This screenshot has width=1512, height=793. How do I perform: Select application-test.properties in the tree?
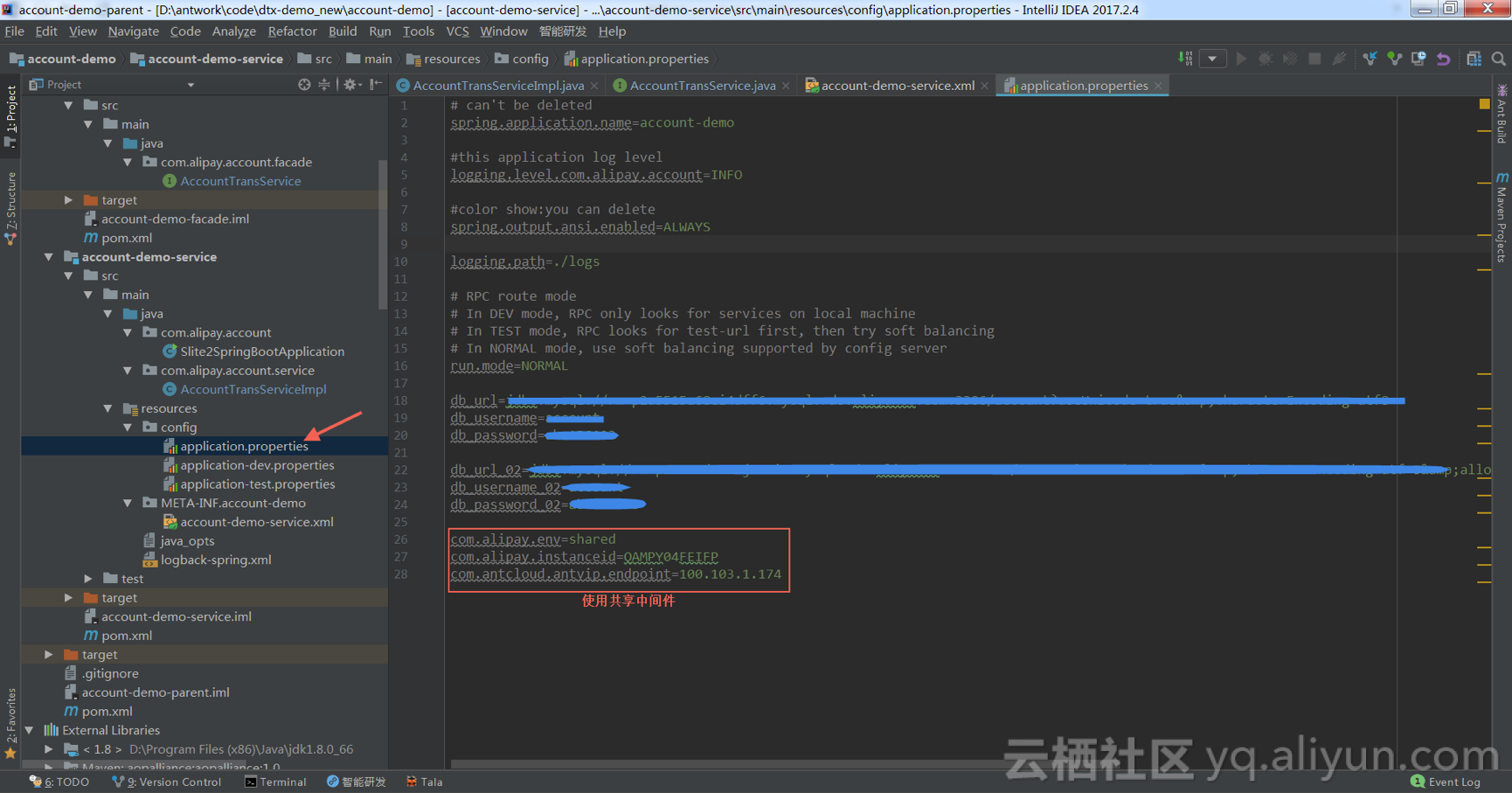tap(257, 484)
